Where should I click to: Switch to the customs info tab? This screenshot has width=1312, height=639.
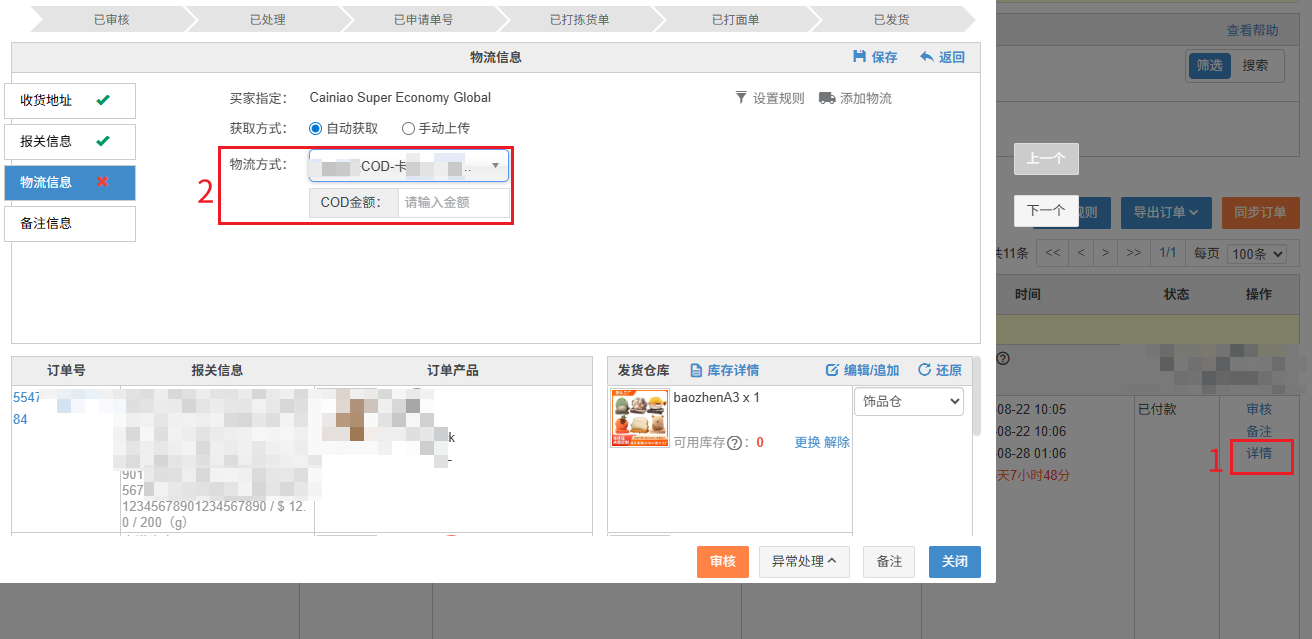(x=70, y=142)
